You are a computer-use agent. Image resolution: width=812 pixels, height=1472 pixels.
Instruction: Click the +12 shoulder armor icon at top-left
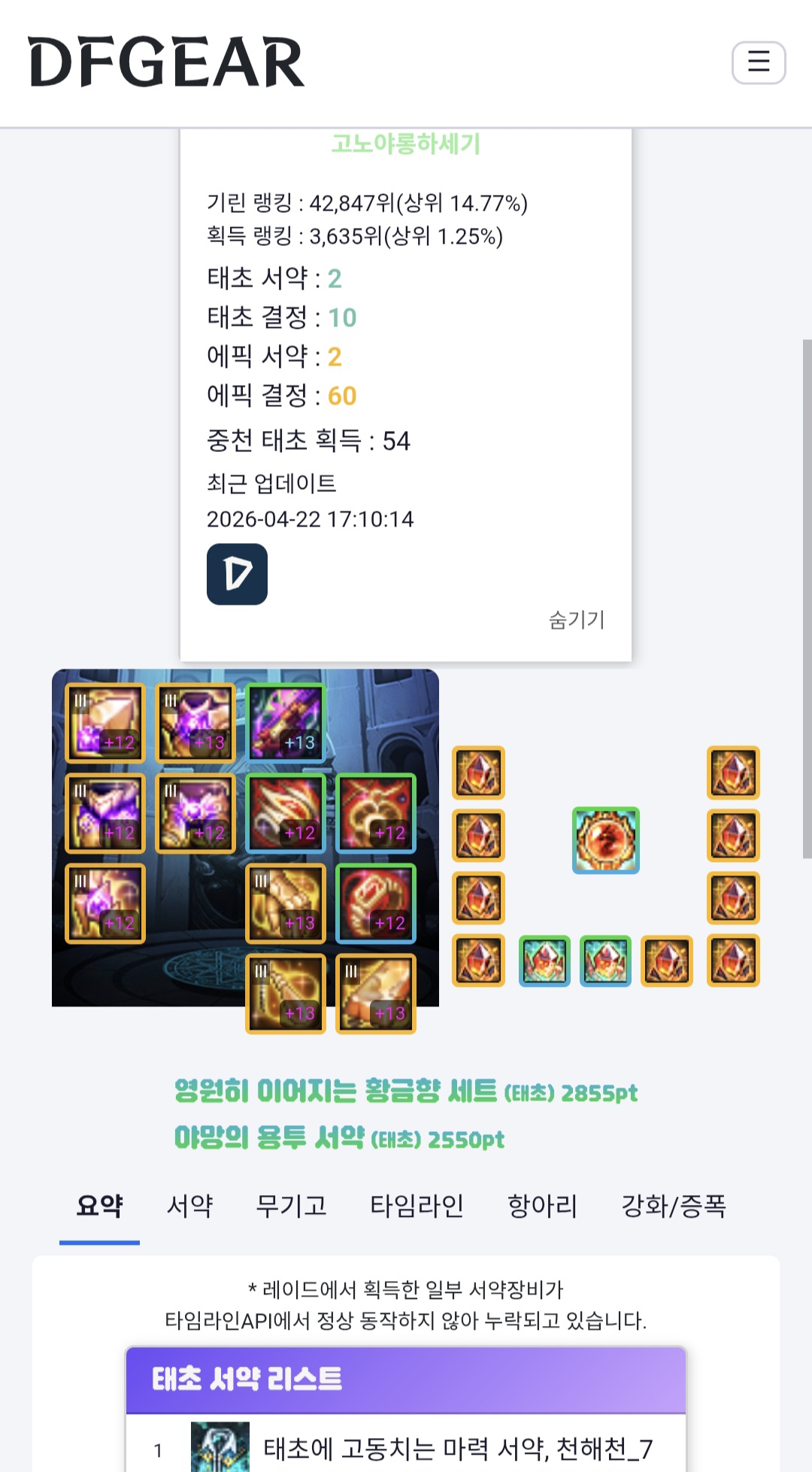pyautogui.click(x=105, y=724)
